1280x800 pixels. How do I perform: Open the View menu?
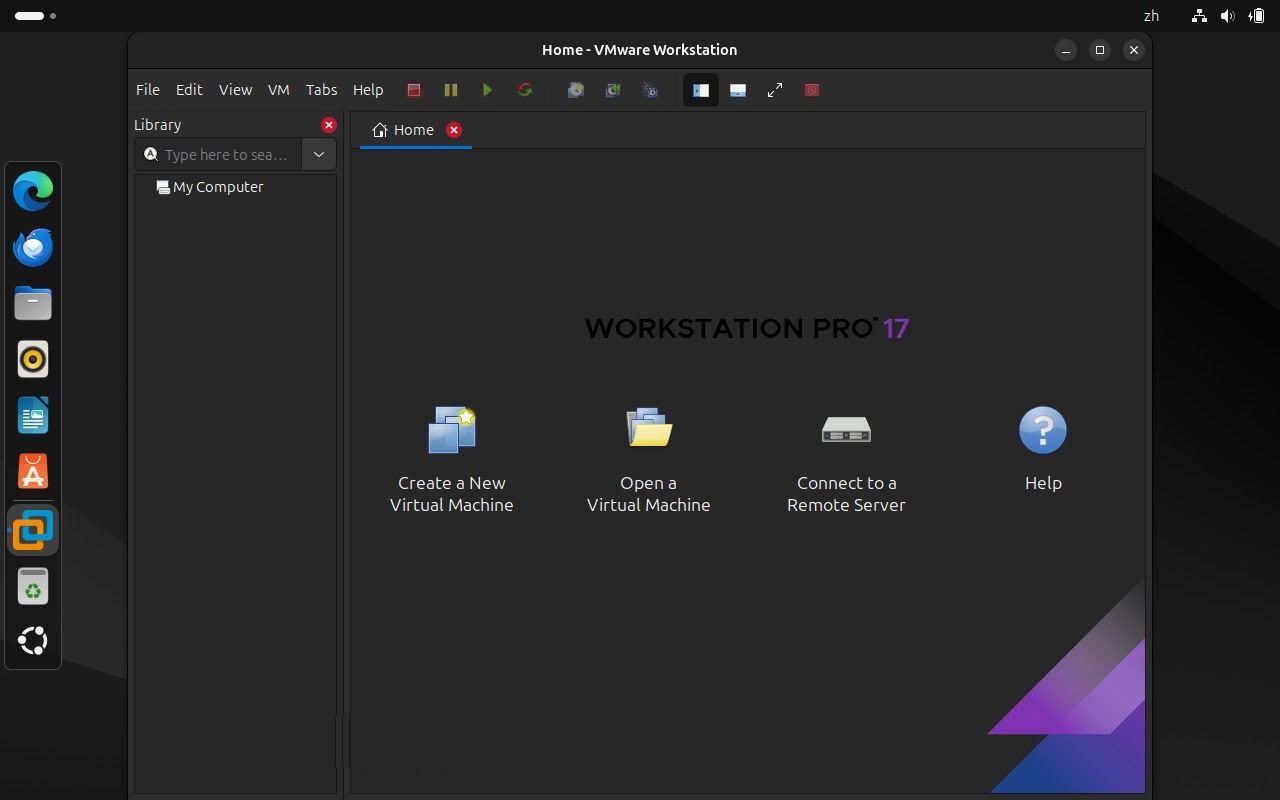click(x=235, y=90)
